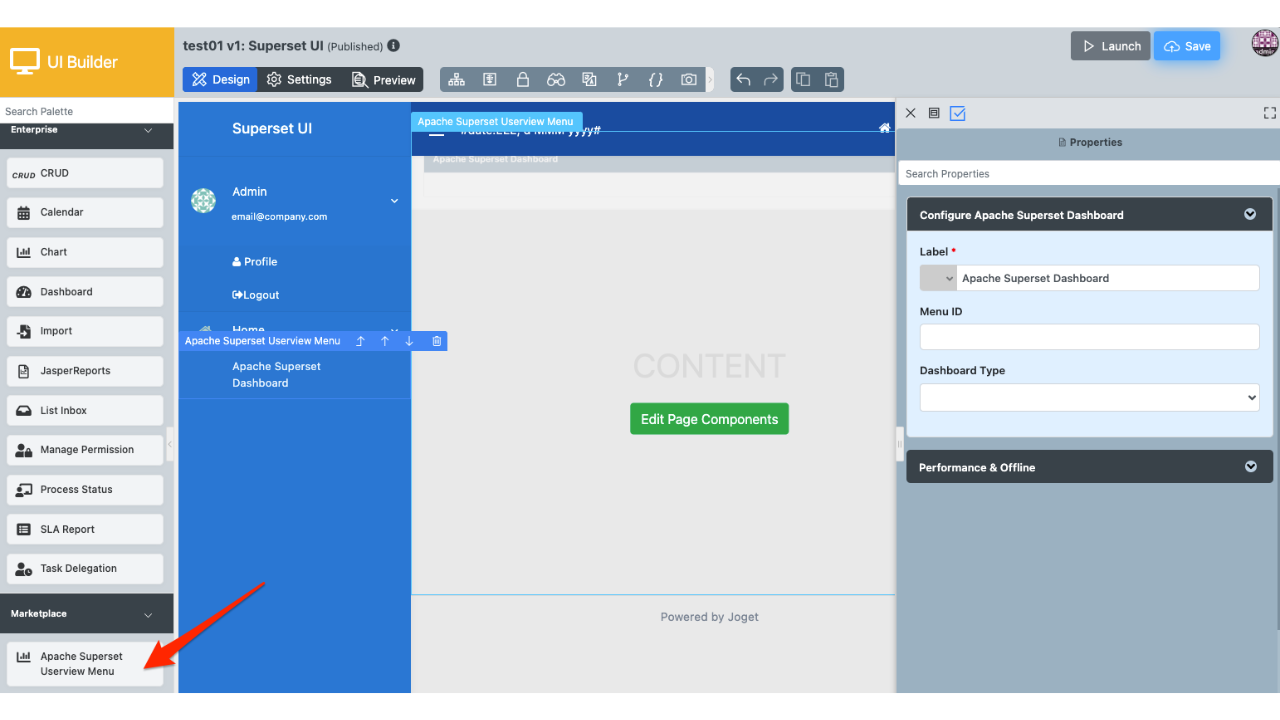The width and height of the screenshot is (1280, 720).
Task: Switch to the Preview tab
Action: coord(384,80)
